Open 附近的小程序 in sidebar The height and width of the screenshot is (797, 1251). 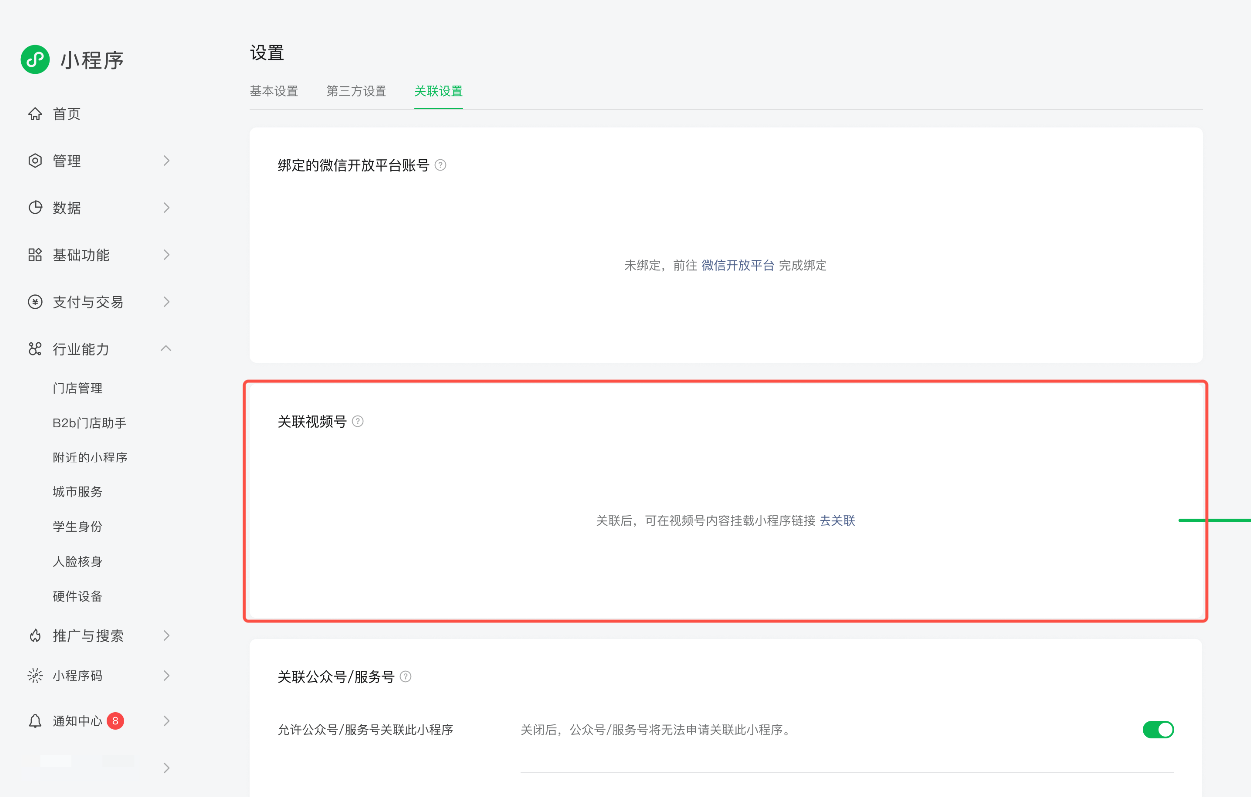(90, 457)
